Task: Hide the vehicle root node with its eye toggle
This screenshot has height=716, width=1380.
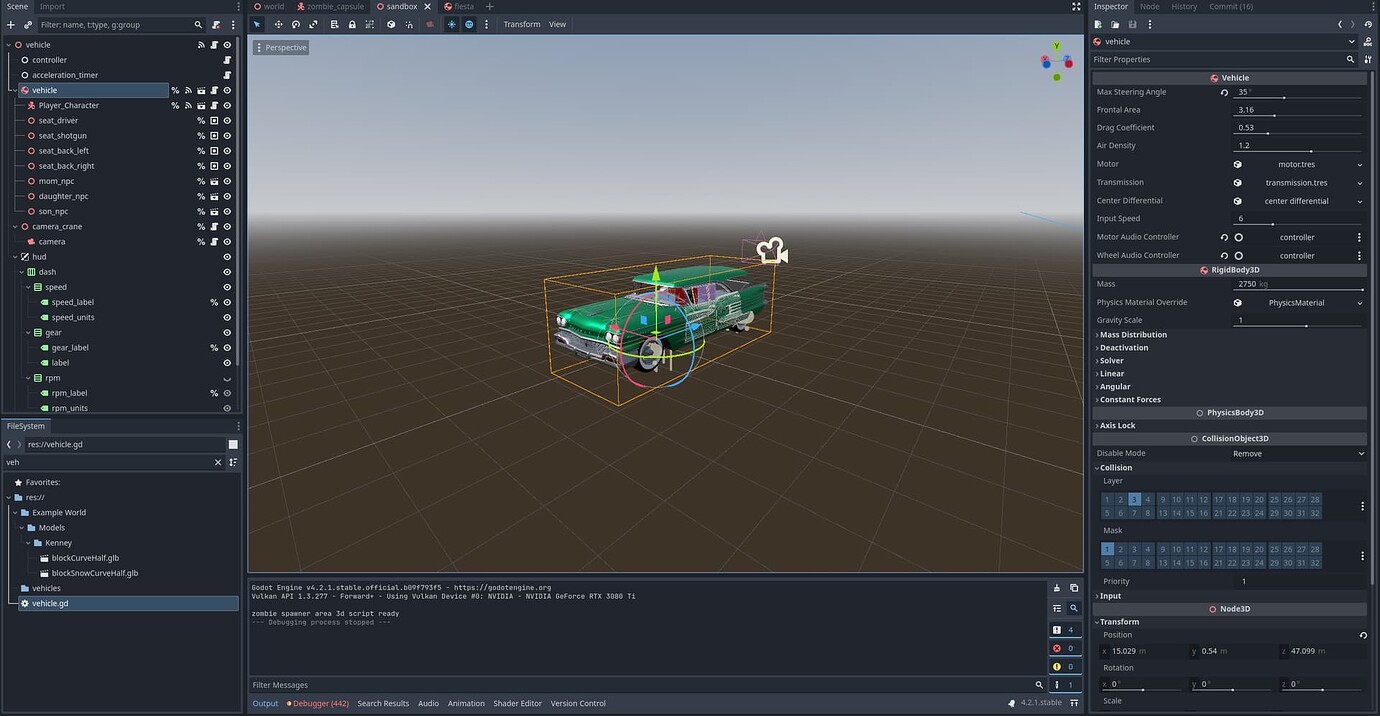Action: (x=227, y=45)
